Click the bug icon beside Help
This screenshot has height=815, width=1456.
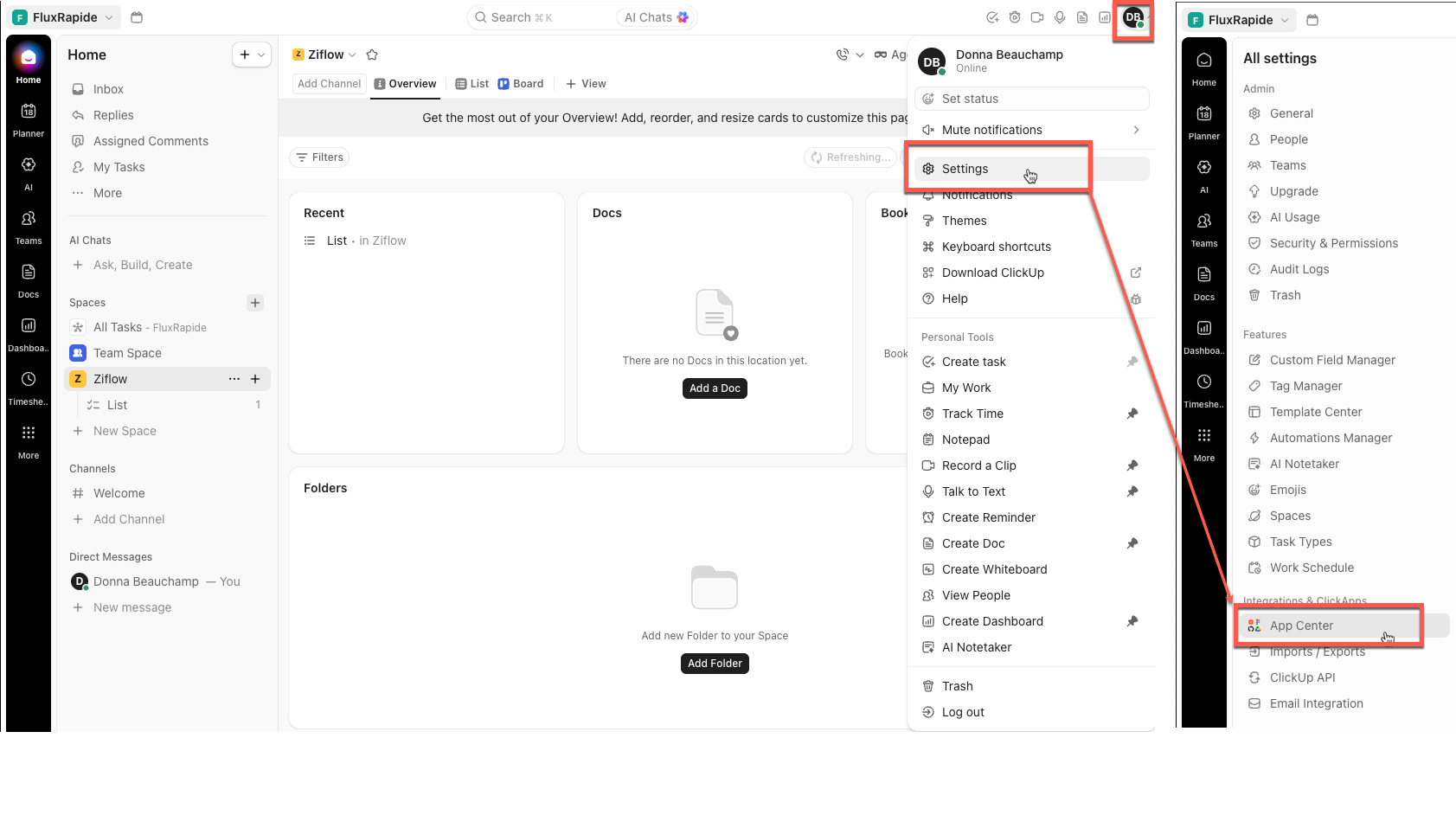(x=1136, y=299)
